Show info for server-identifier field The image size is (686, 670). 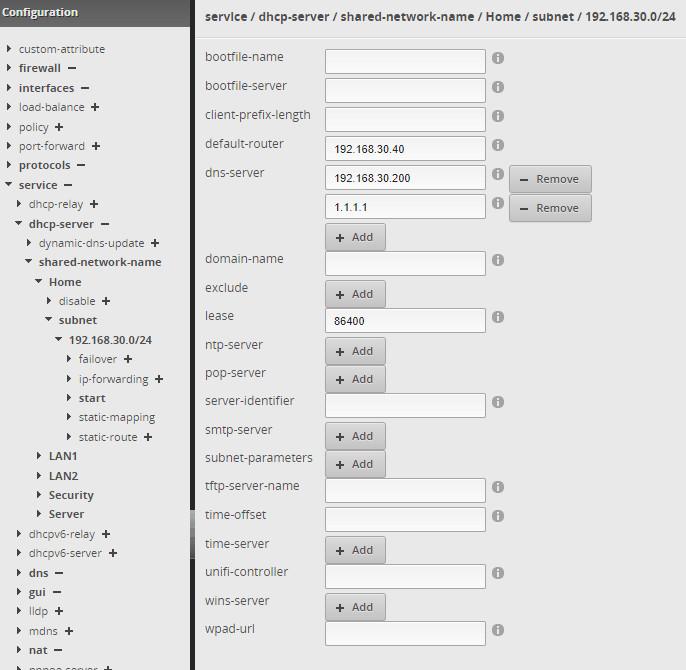click(x=498, y=402)
